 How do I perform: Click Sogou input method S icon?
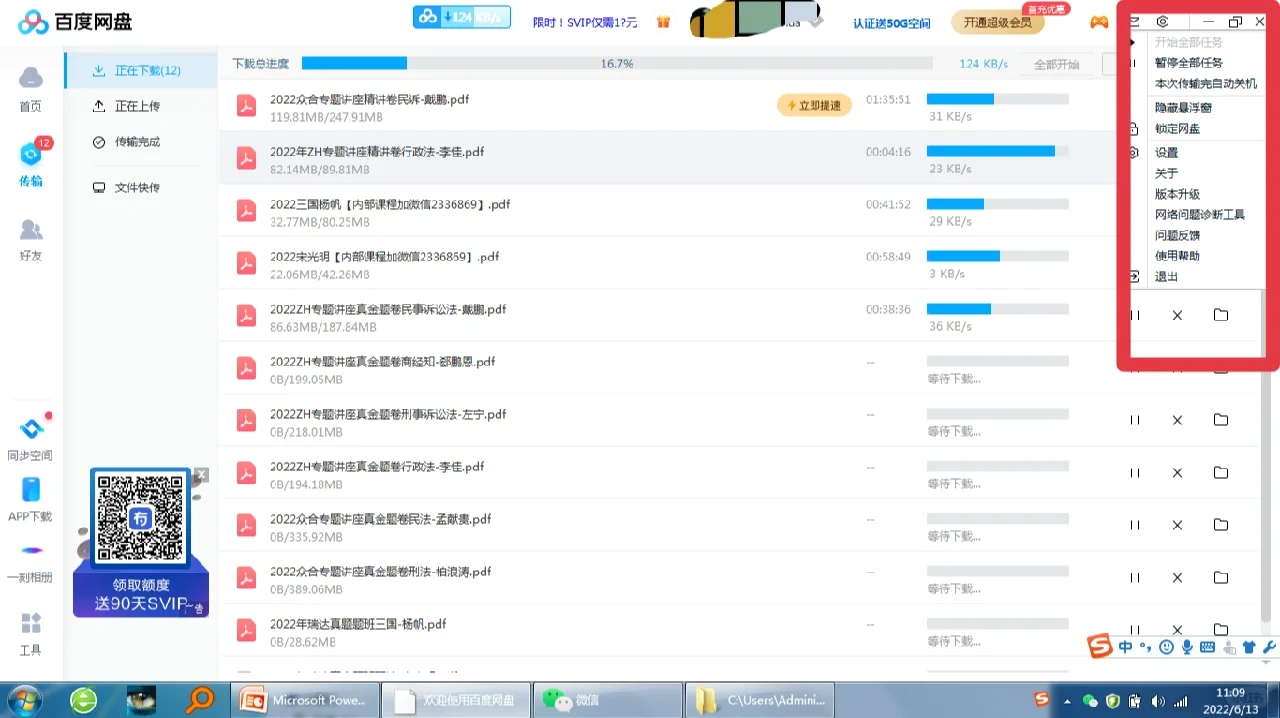click(x=1100, y=647)
